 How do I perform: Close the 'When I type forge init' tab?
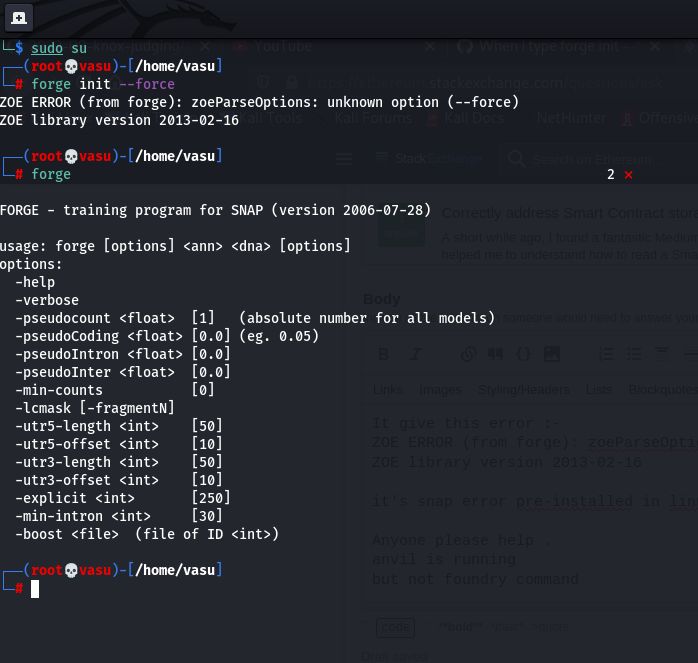[655, 46]
